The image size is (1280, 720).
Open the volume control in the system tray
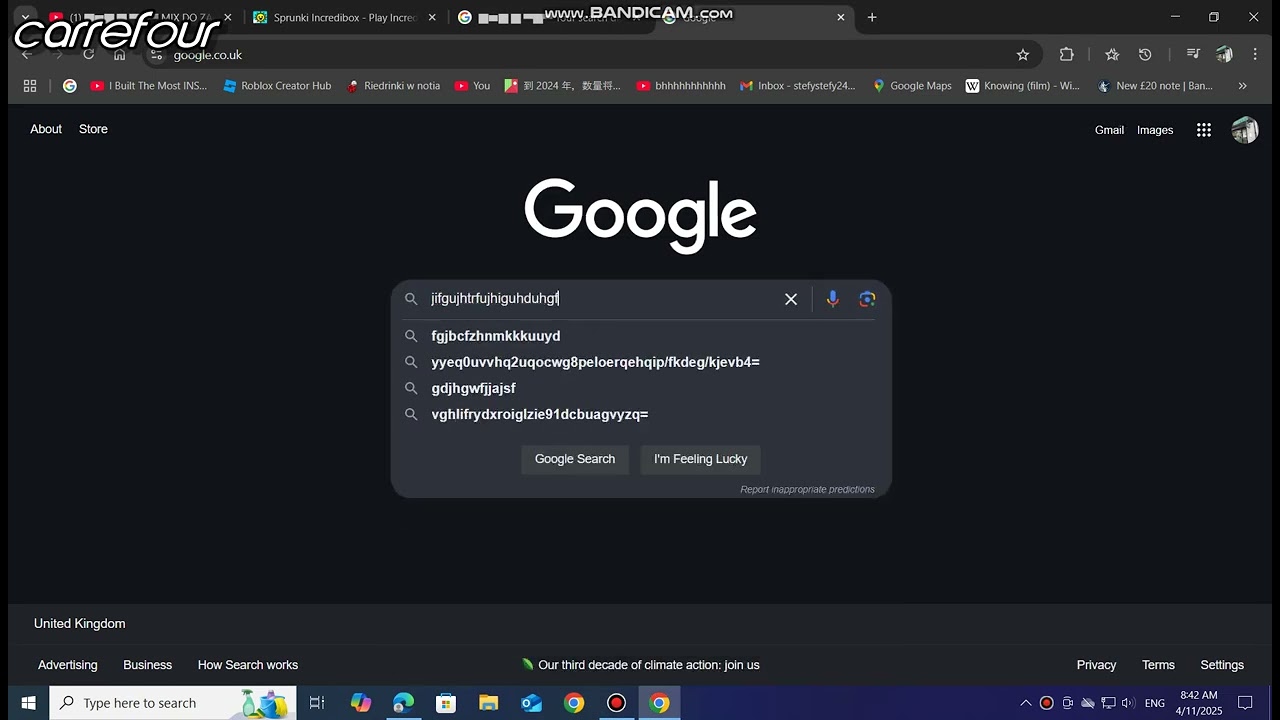[x=1128, y=703]
